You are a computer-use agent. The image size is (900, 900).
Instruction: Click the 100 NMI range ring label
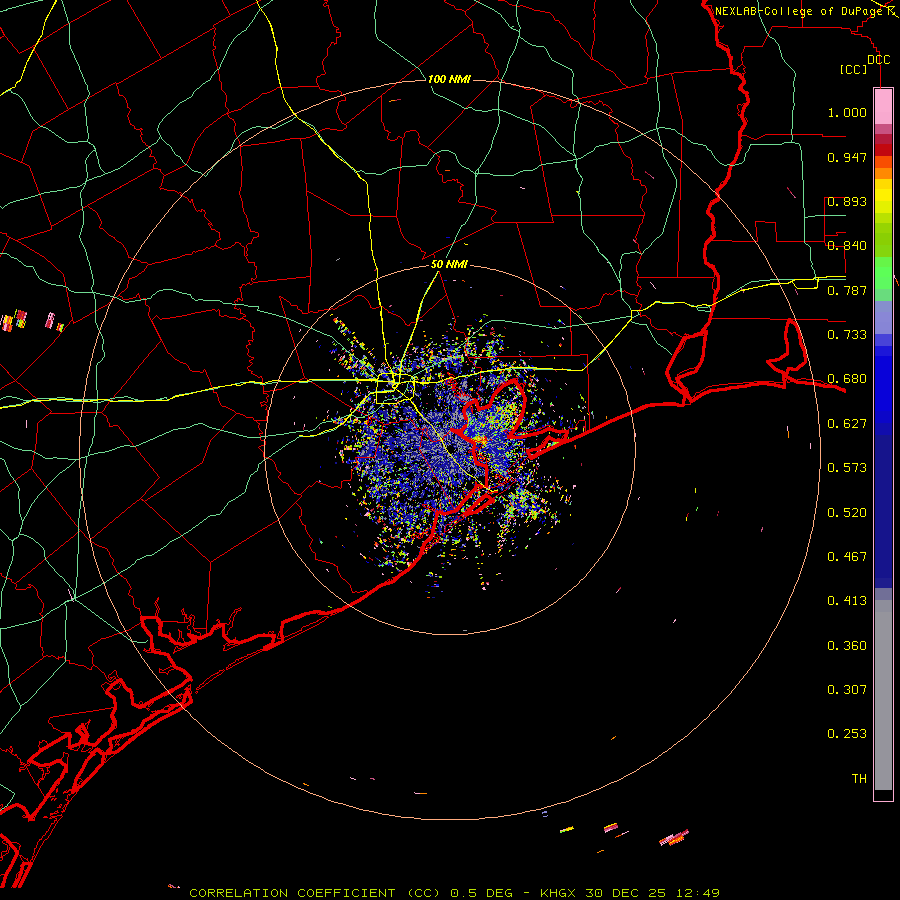(449, 79)
